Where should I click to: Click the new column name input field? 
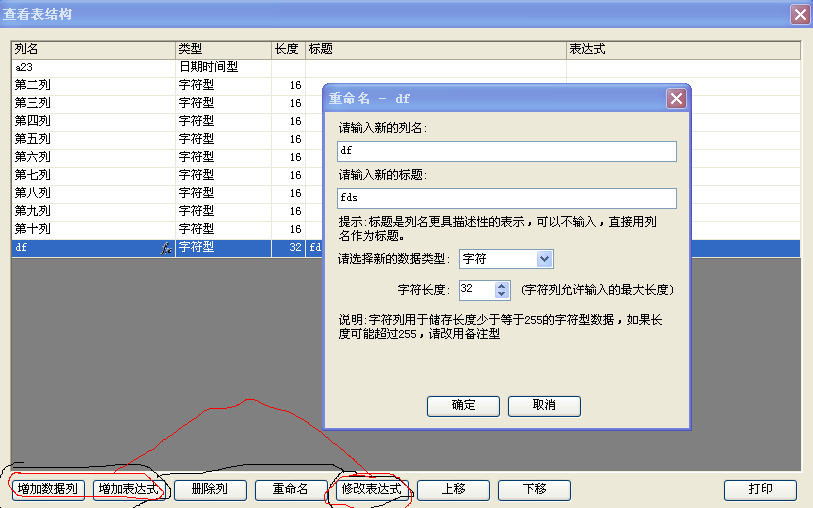click(506, 151)
